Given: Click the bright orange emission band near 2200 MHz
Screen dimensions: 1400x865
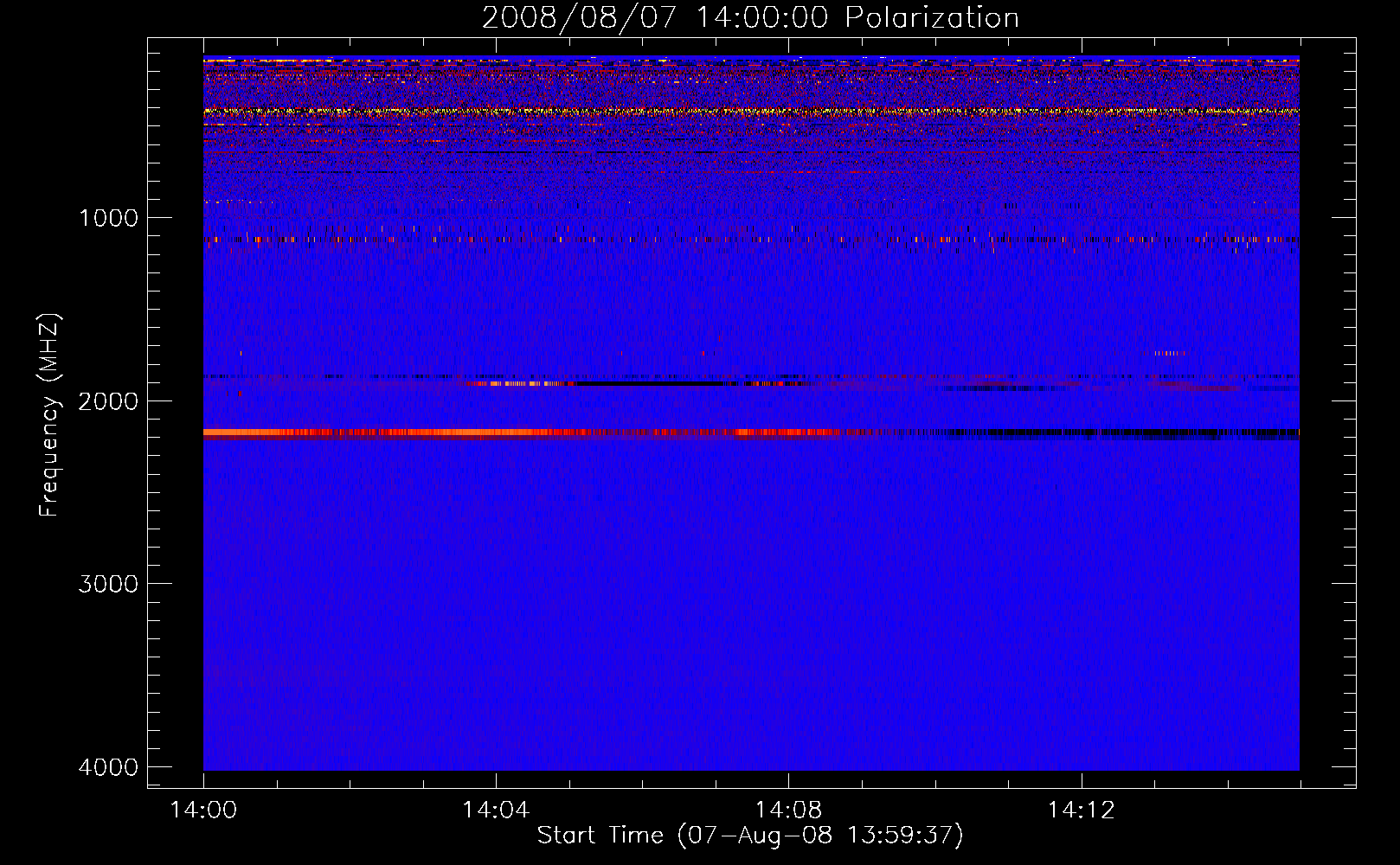Looking at the screenshot, I should [519, 432].
